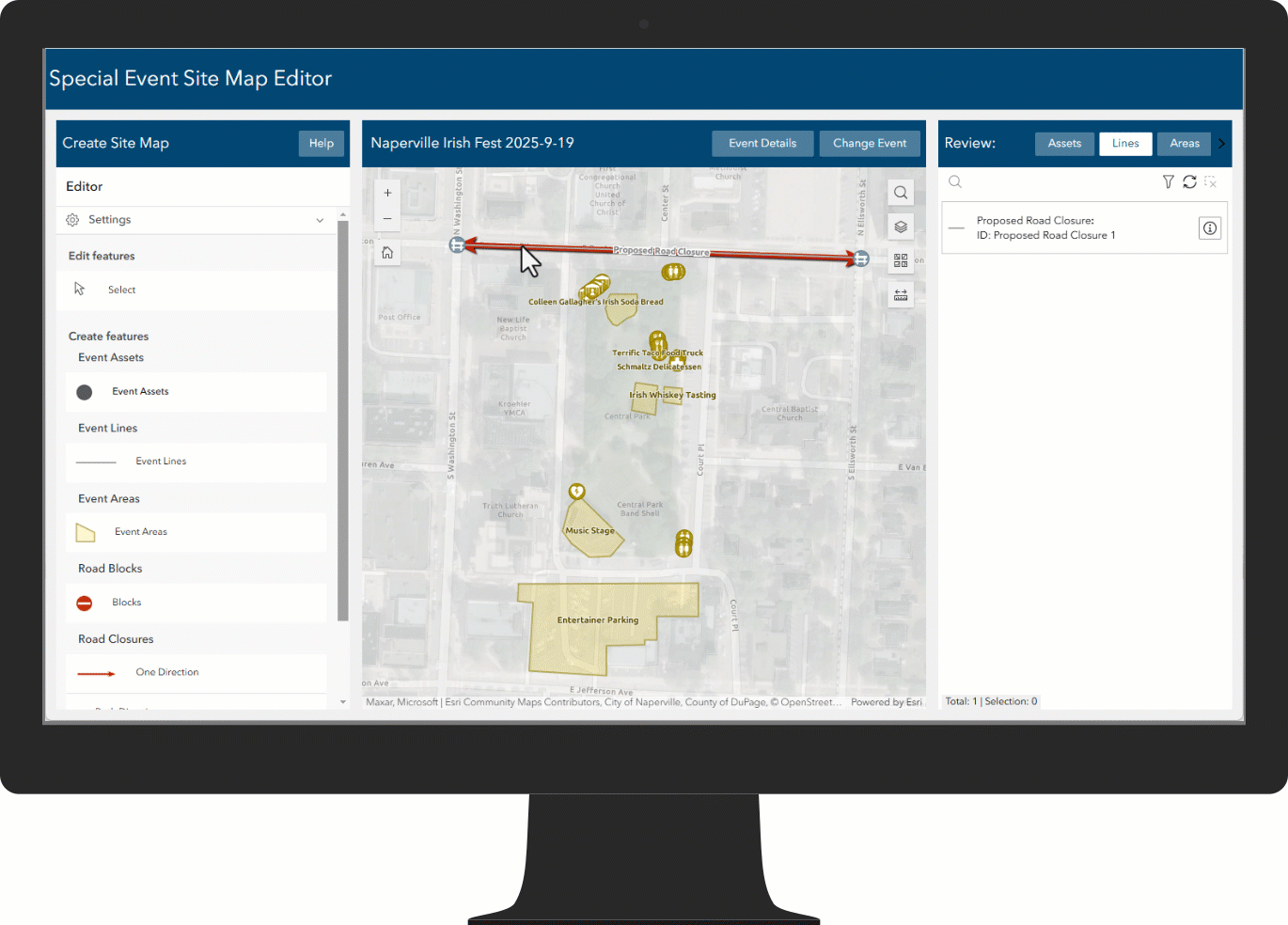Click the Home extent map button
This screenshot has height=925, width=1288.
click(x=387, y=252)
